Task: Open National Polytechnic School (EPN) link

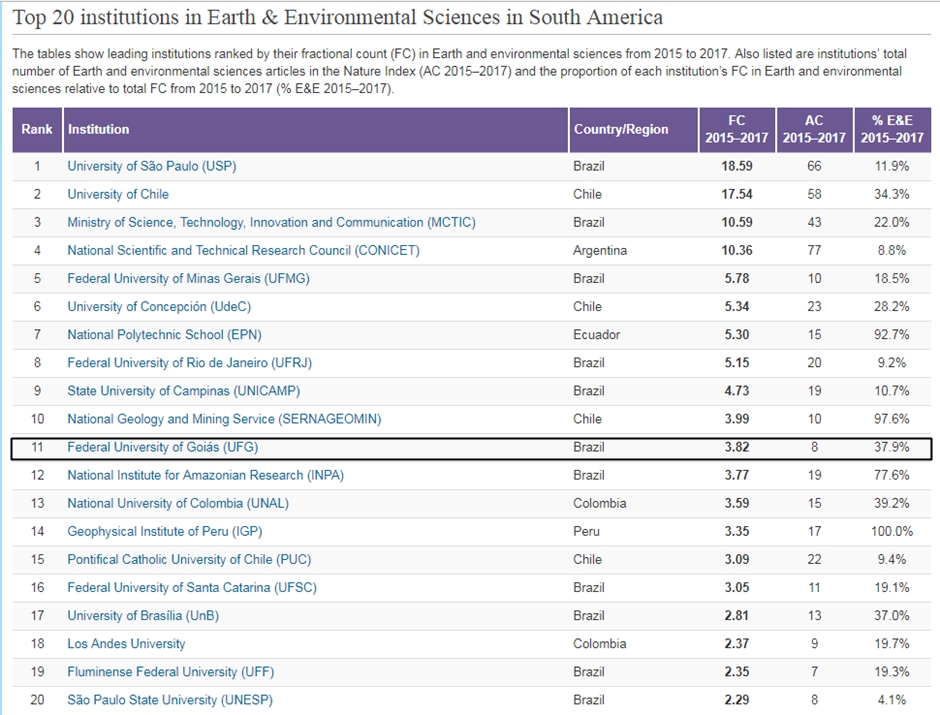Action: (164, 334)
